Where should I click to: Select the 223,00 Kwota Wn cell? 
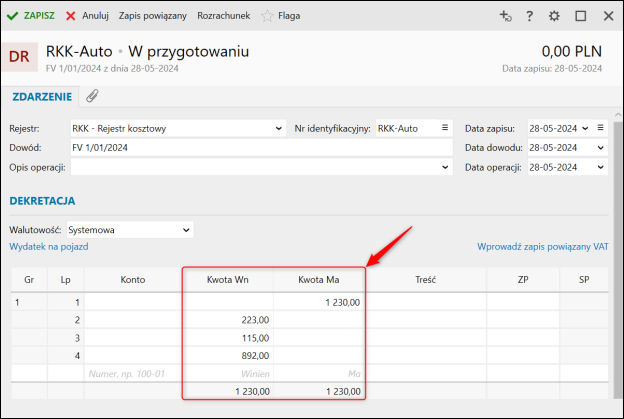[x=228, y=320]
